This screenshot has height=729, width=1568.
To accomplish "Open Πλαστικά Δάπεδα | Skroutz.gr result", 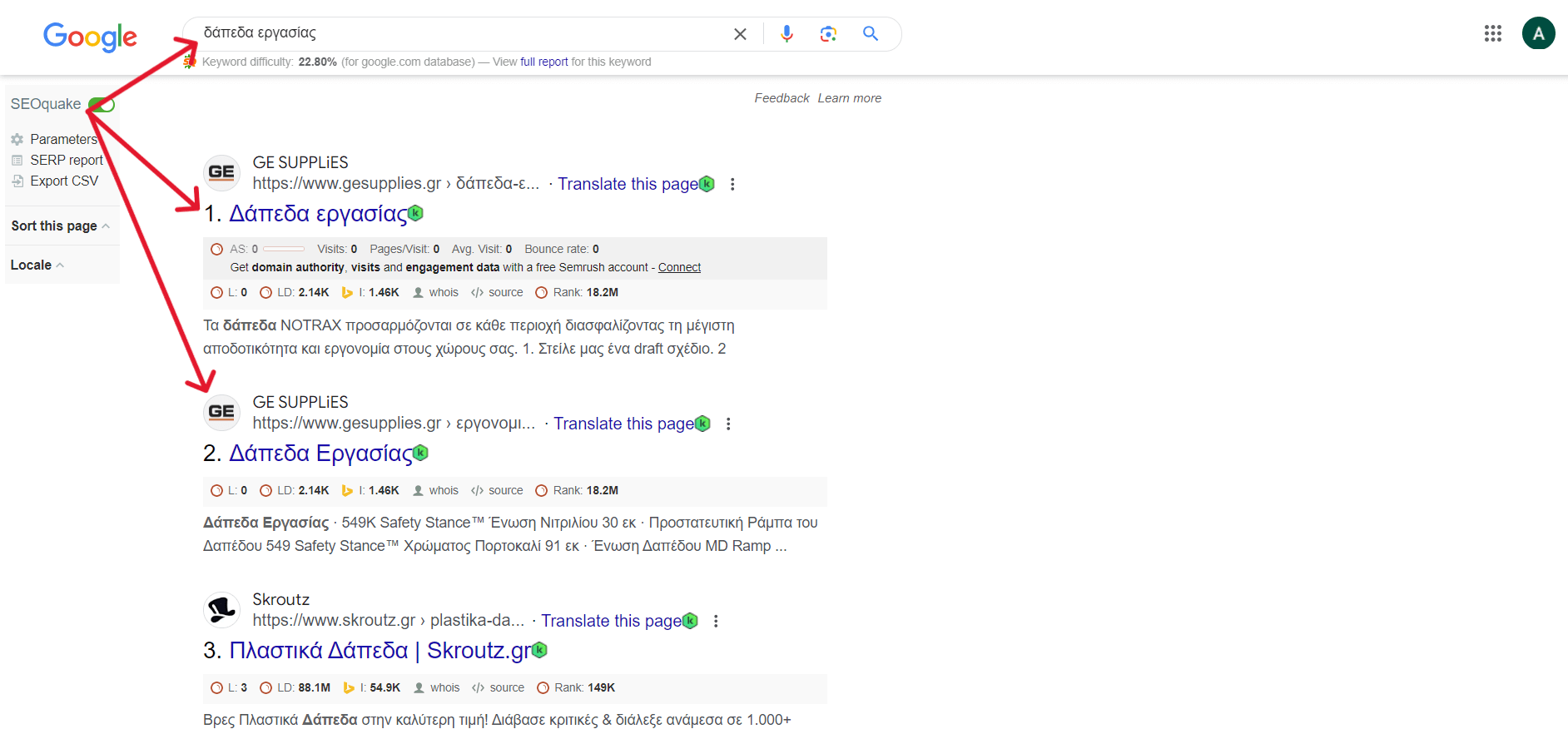I will (380, 651).
